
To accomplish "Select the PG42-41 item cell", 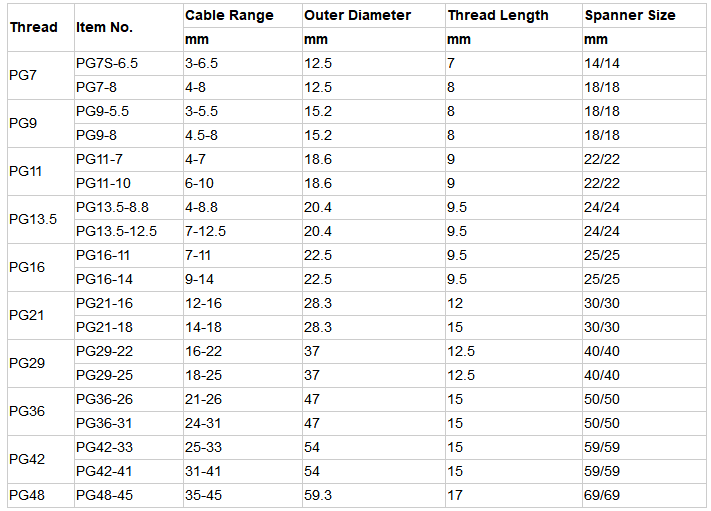I will [104, 471].
